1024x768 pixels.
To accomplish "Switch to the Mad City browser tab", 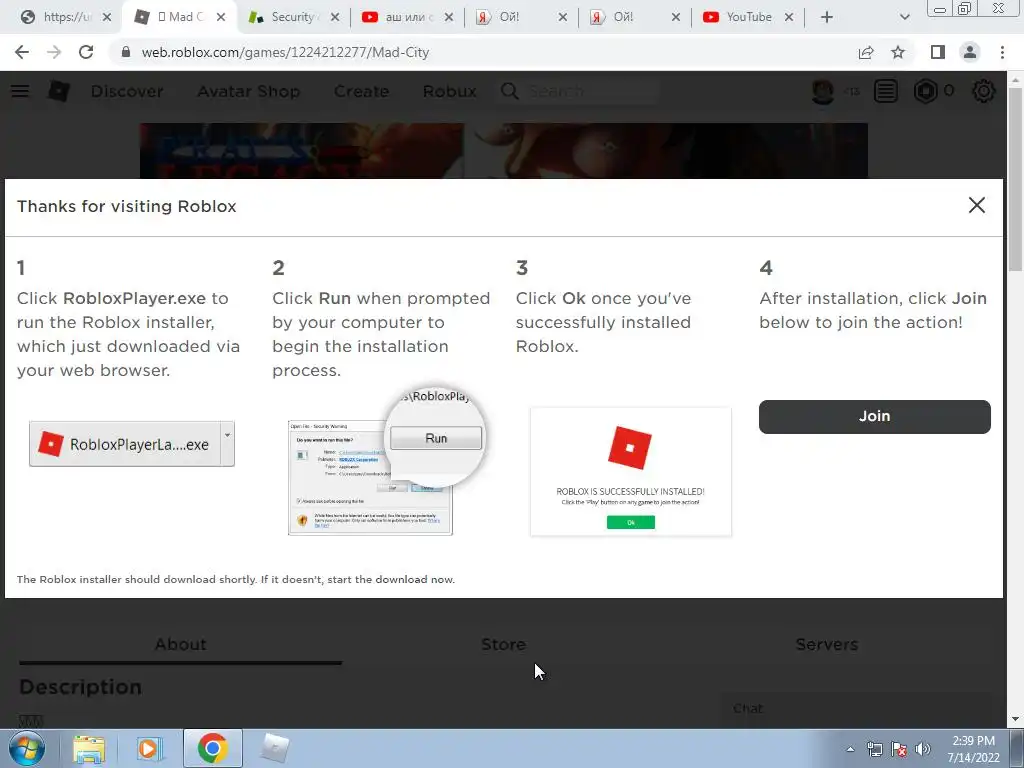I will [180, 17].
